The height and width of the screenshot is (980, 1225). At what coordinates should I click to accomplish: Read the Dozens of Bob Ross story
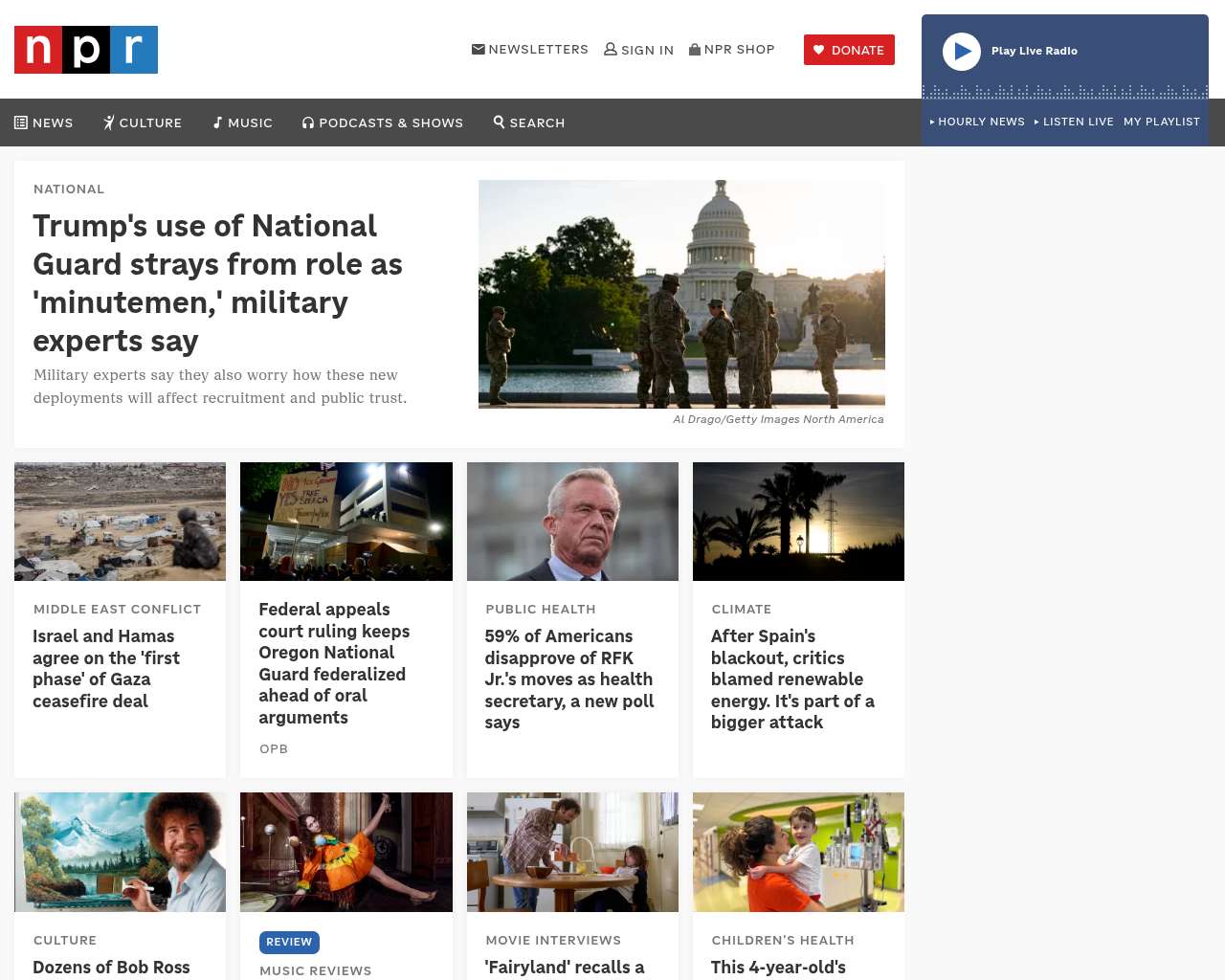[111, 968]
